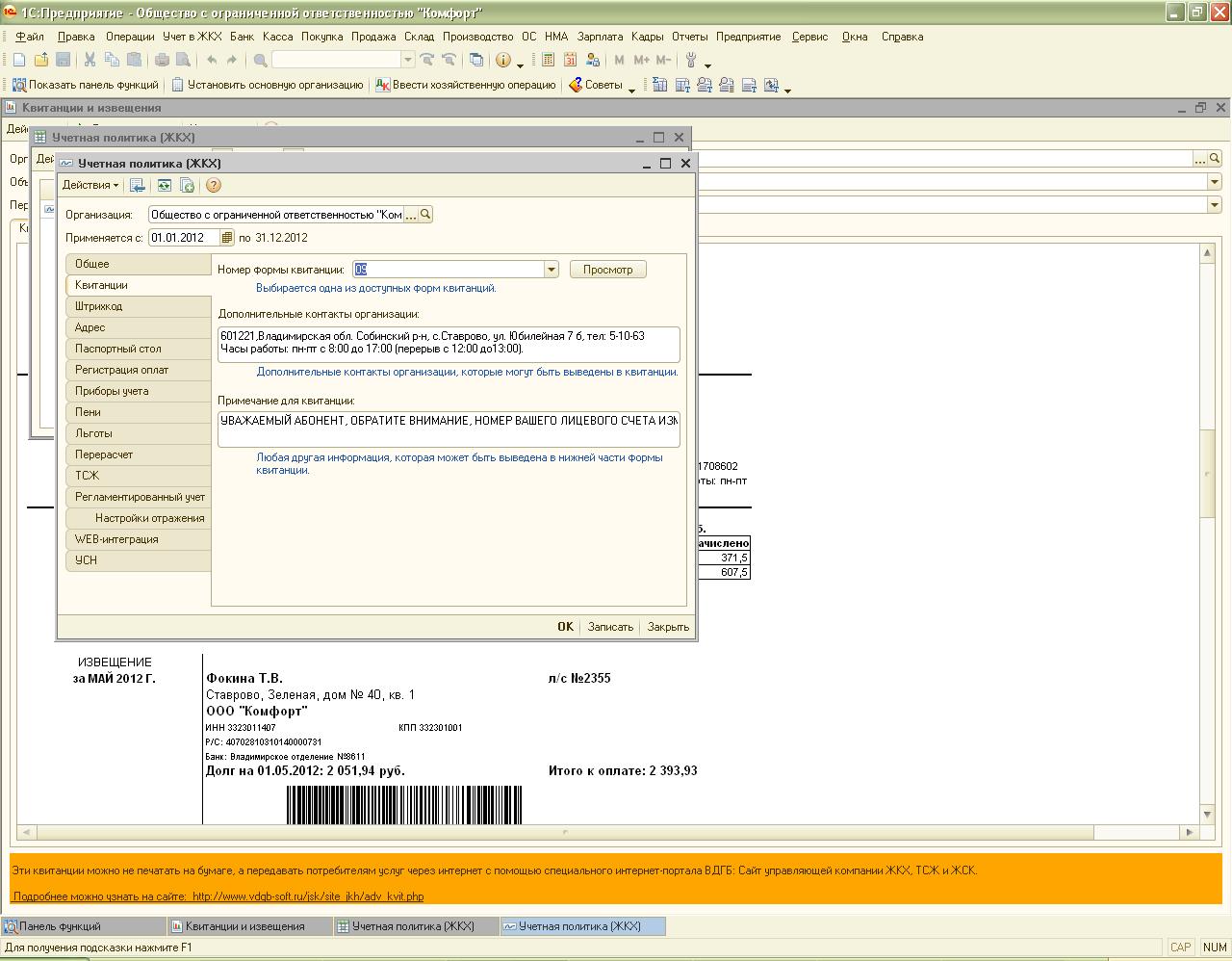Click the M memory icon in the toolbar

click(x=619, y=60)
